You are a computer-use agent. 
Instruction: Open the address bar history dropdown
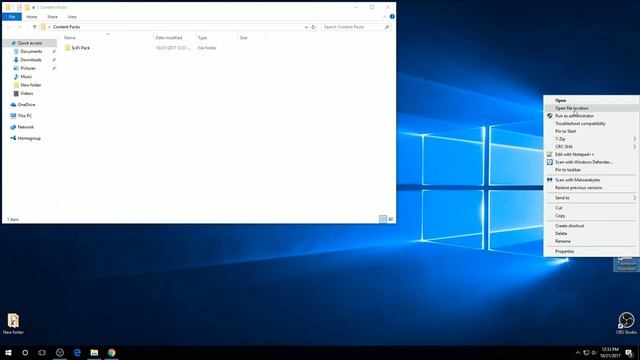[x=306, y=27]
